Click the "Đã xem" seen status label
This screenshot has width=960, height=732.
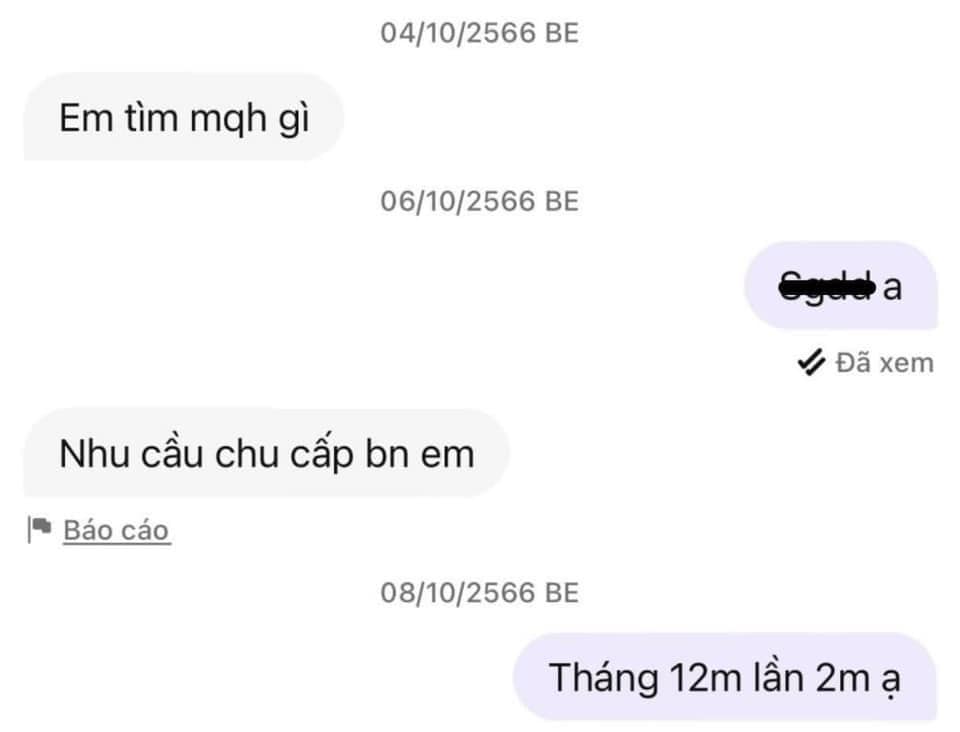(885, 363)
